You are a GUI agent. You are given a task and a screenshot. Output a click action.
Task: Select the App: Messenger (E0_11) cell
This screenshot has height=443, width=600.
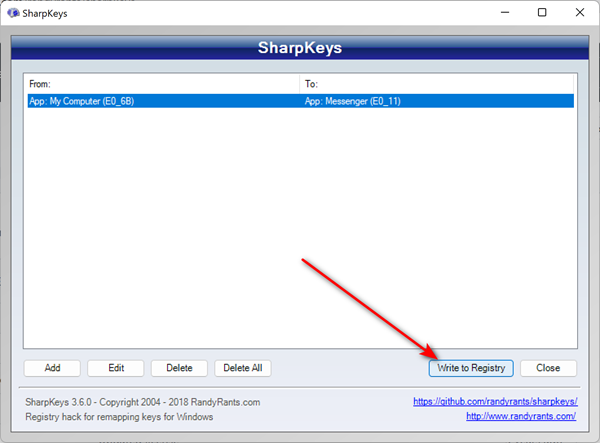pyautogui.click(x=352, y=101)
